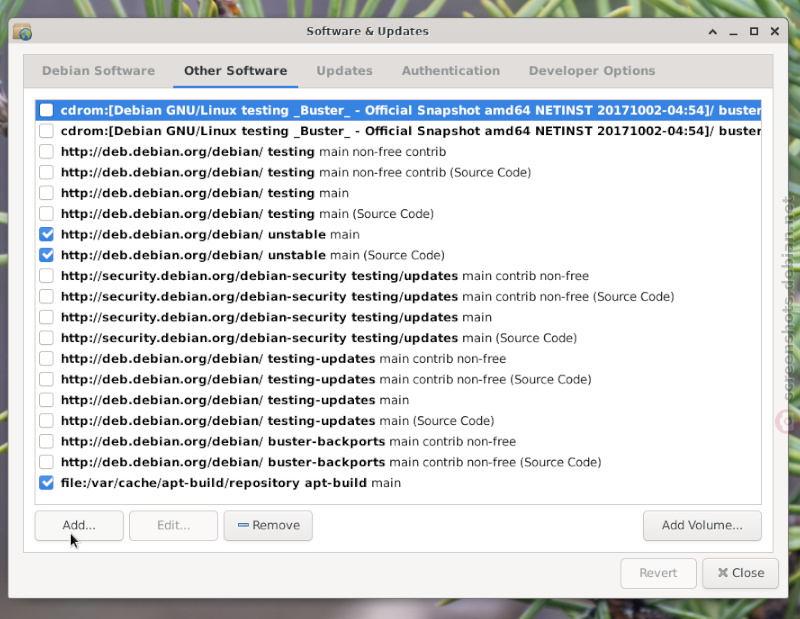Check security testing/updates main contrib non-free (Source Code)

tap(46, 296)
